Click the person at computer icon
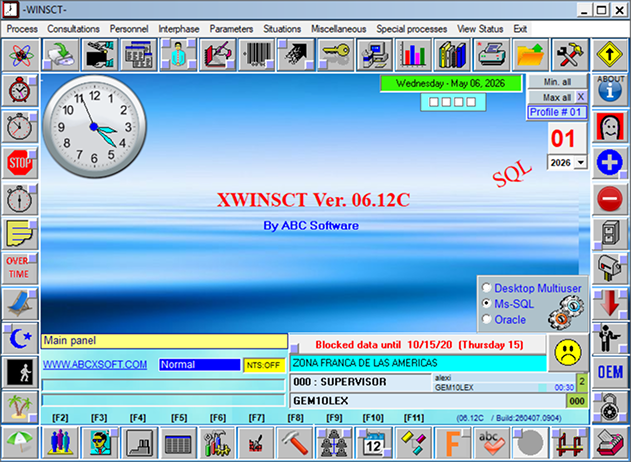 [375, 55]
